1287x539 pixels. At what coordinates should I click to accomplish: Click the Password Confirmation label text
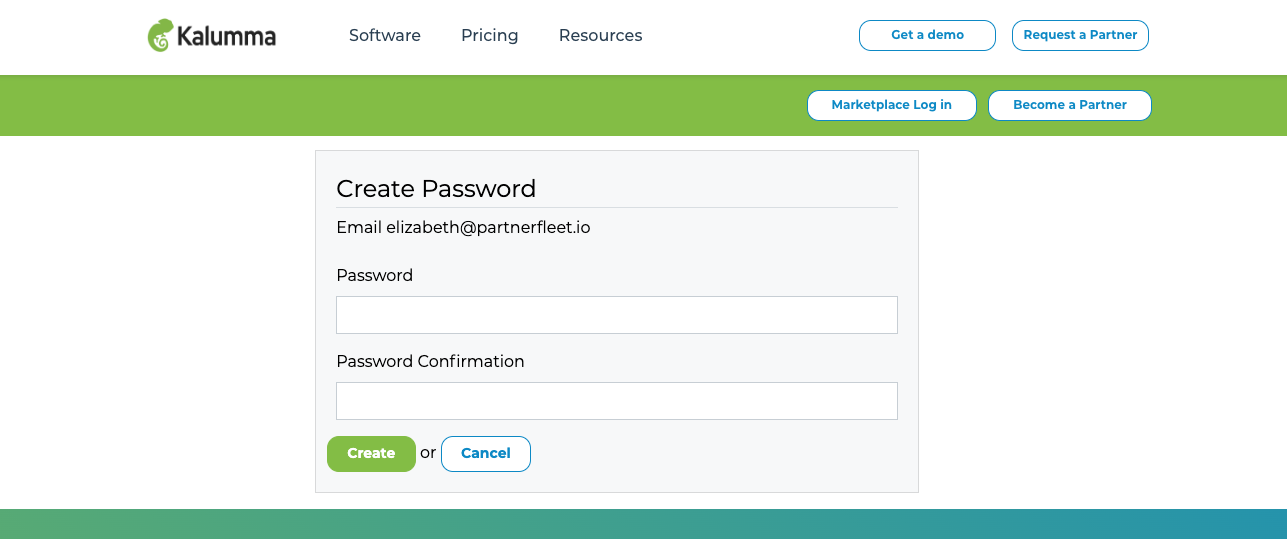(430, 361)
